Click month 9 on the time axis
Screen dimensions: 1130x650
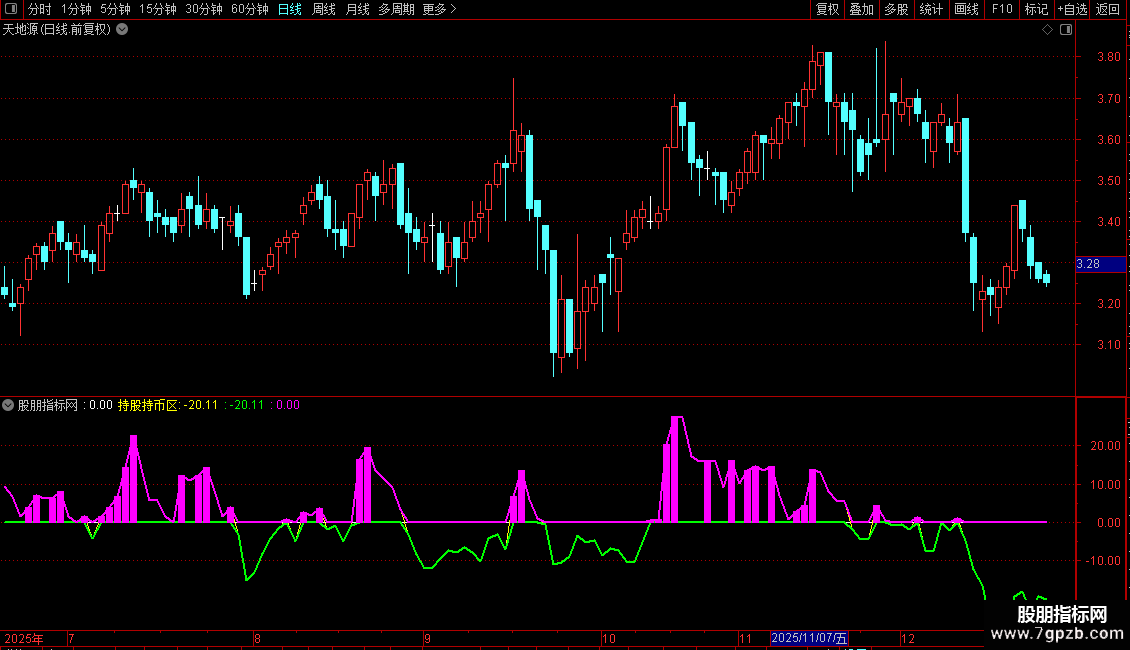pyautogui.click(x=427, y=638)
